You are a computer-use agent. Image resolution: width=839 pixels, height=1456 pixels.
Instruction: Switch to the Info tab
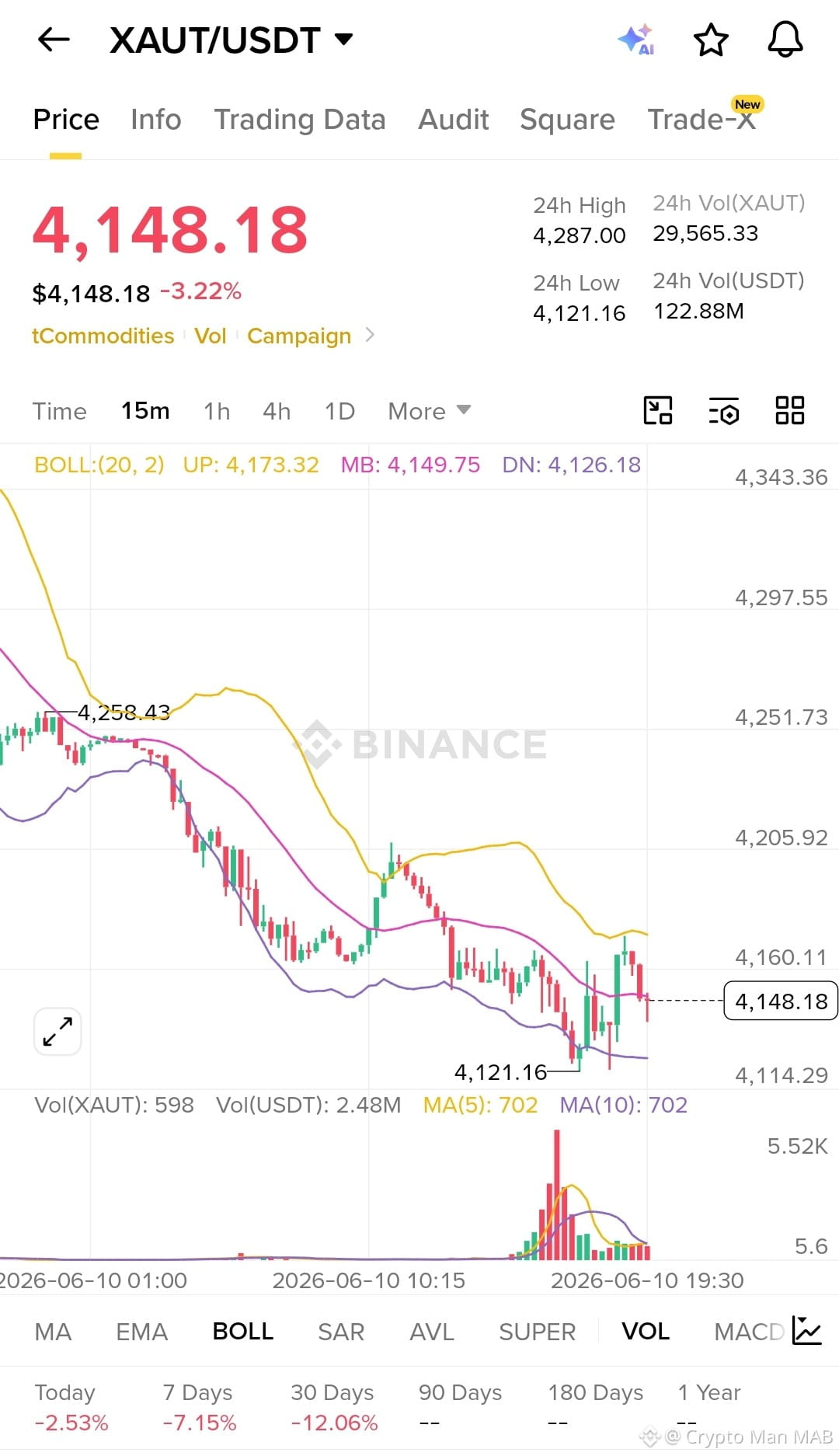(x=155, y=120)
